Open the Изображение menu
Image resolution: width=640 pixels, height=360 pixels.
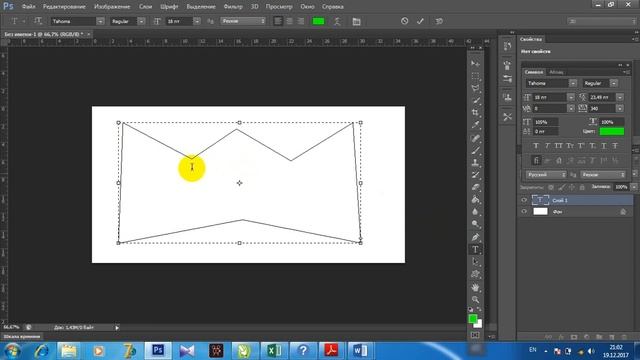point(112,7)
